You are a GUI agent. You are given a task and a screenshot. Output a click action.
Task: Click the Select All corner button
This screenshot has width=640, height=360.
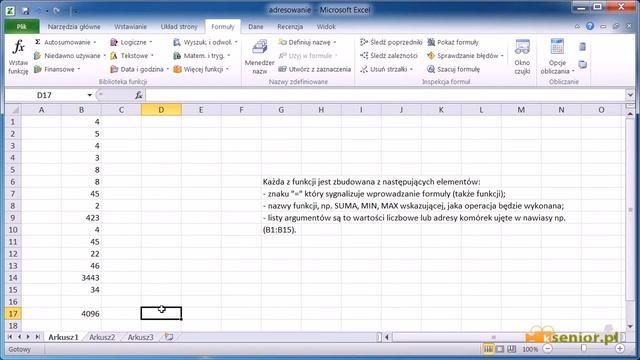coord(13,110)
